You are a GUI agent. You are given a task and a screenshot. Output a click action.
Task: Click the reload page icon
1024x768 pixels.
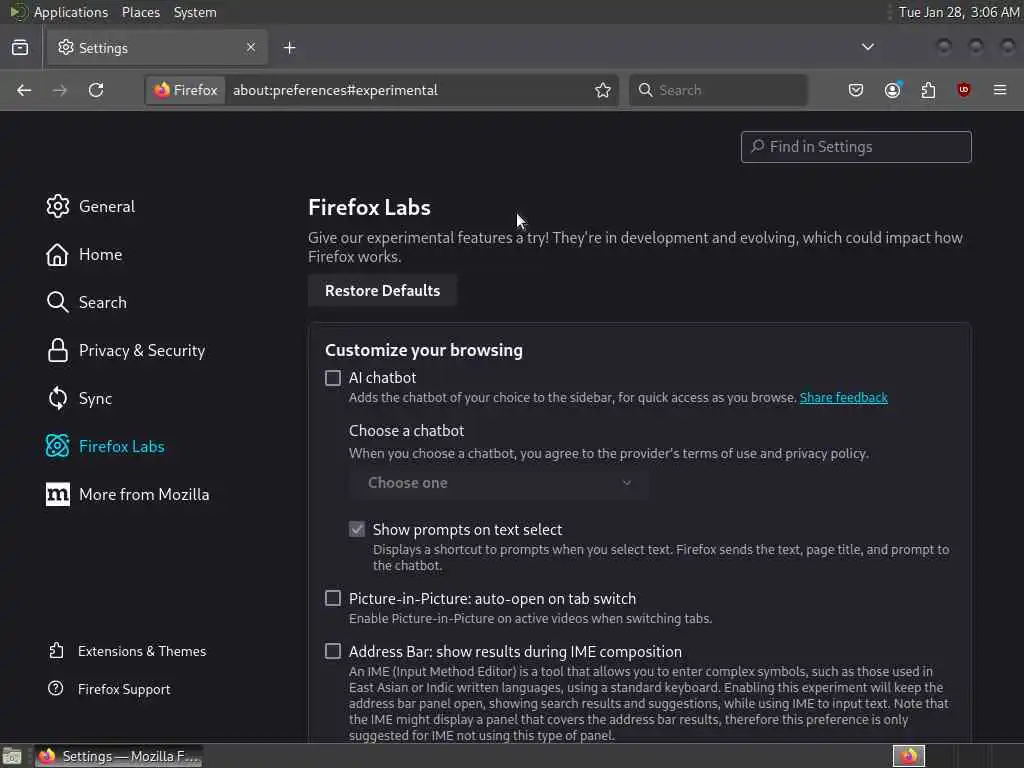[x=96, y=90]
